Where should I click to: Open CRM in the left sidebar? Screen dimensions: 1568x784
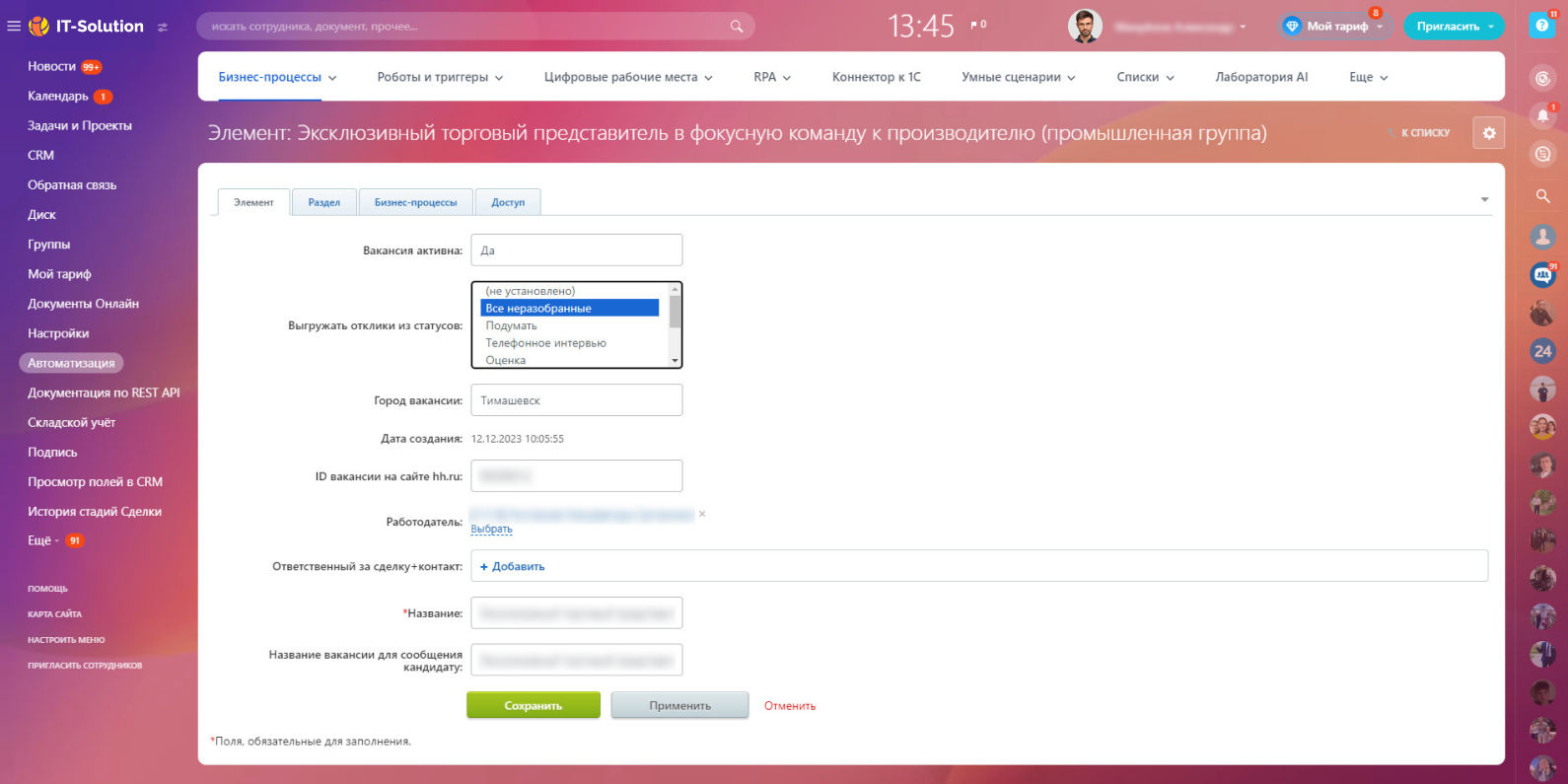pos(41,155)
